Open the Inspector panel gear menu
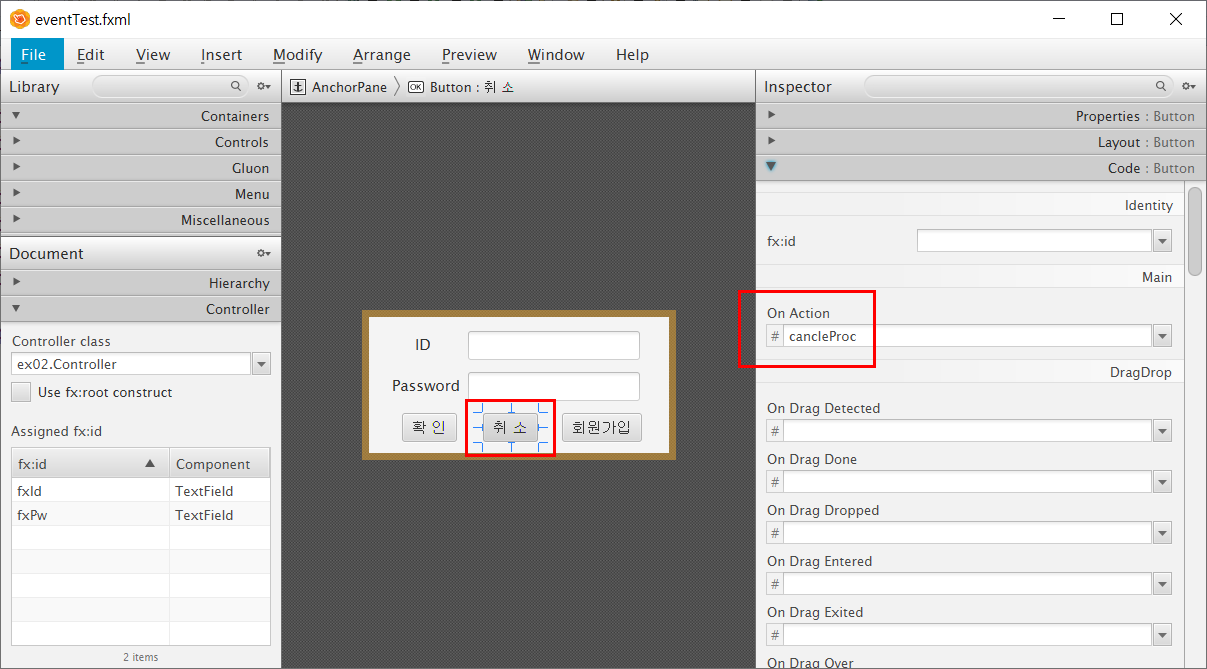1207x669 pixels. 1188,87
